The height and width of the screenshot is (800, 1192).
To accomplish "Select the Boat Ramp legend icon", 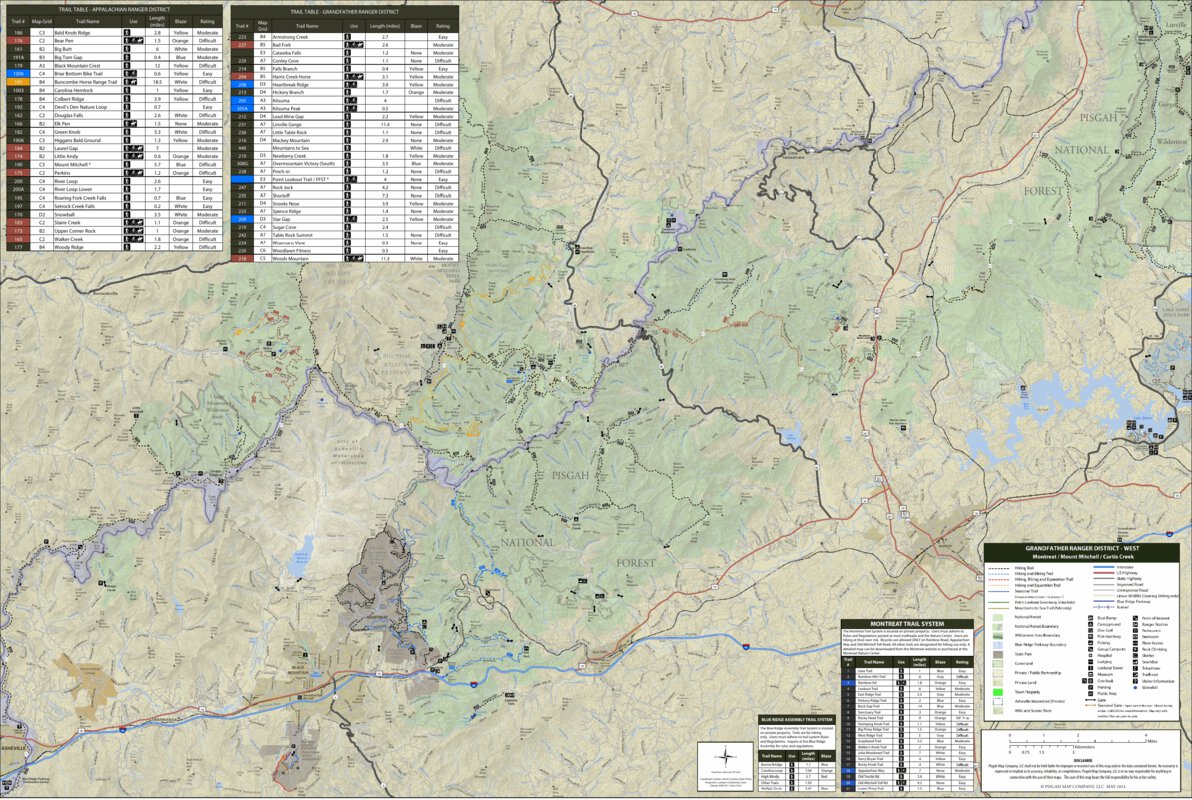I will point(1090,618).
